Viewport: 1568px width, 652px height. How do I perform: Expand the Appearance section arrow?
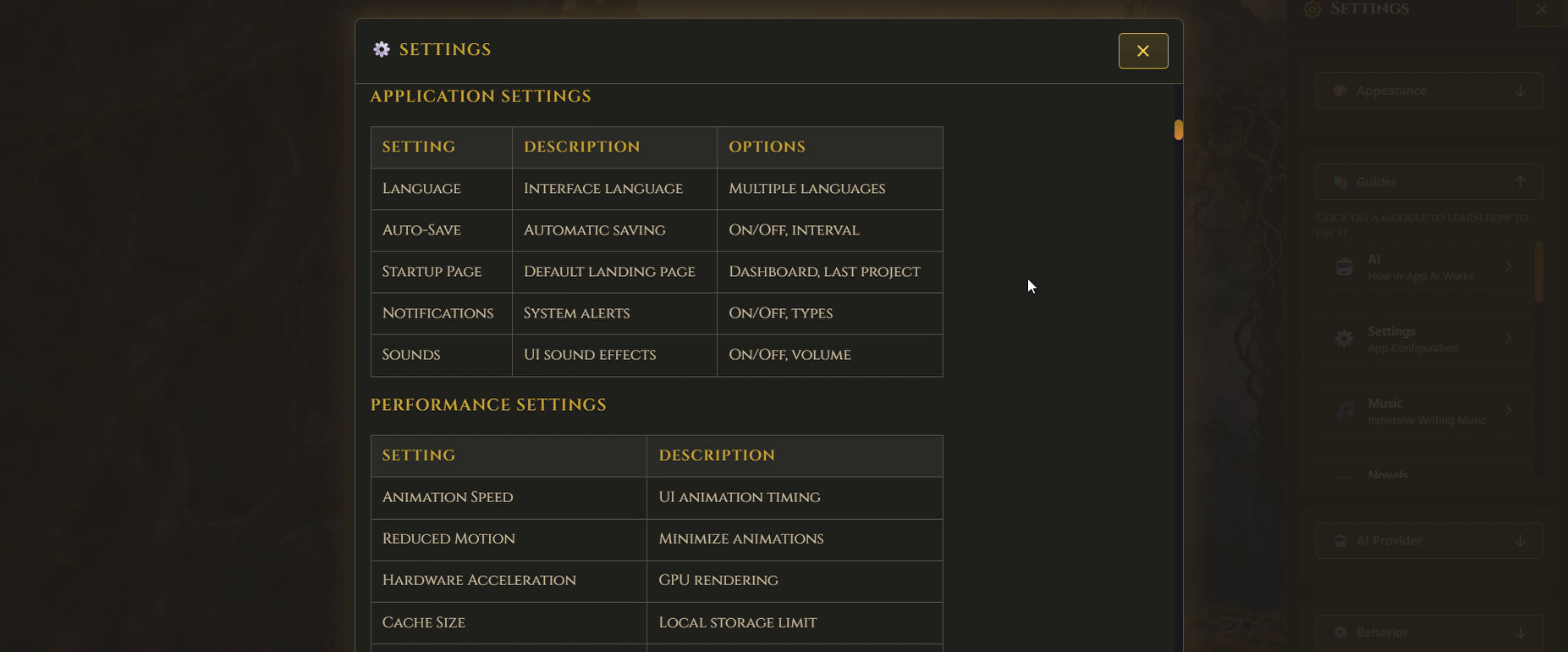(x=1521, y=91)
